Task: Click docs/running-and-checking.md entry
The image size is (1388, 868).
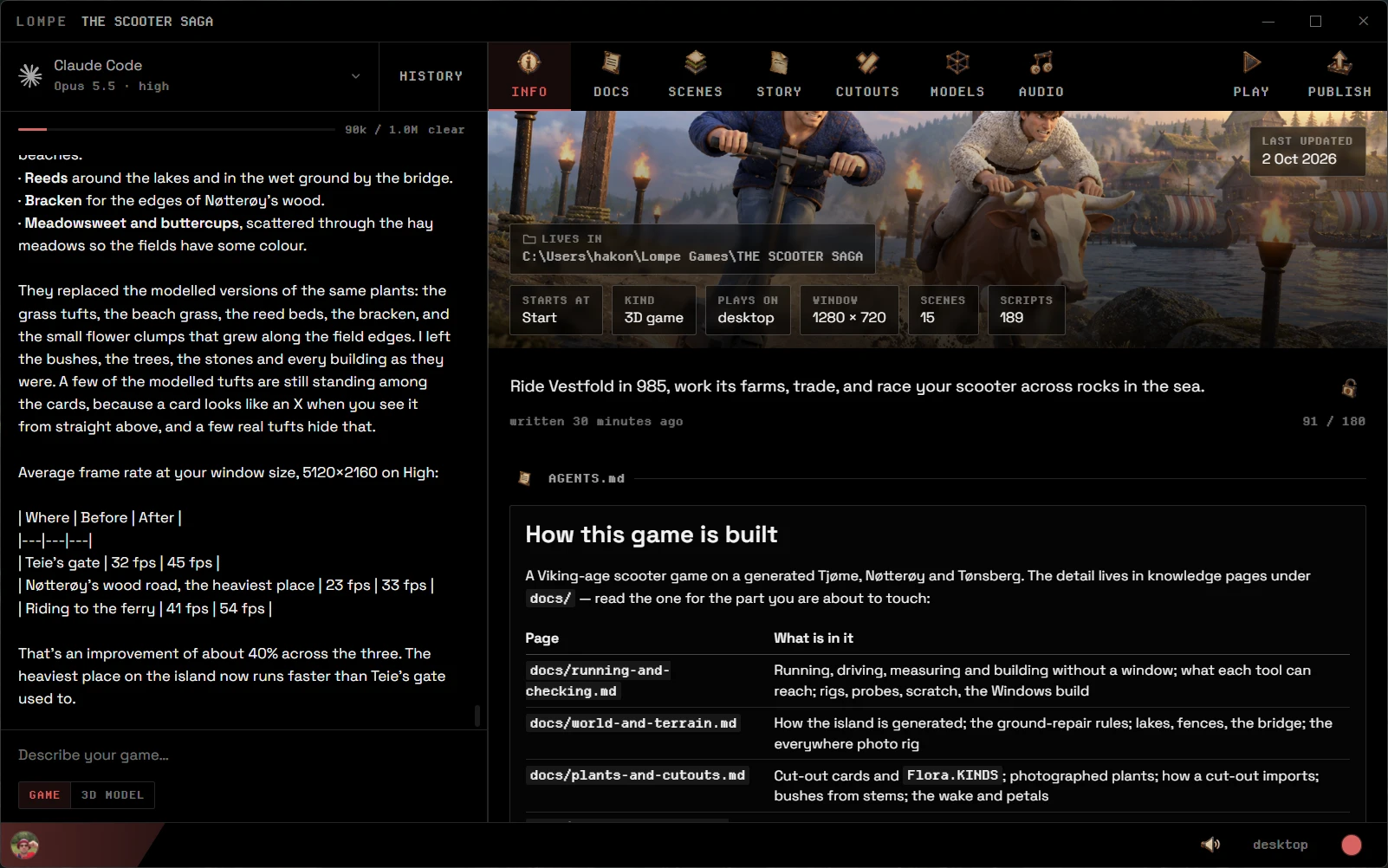Action: click(599, 681)
